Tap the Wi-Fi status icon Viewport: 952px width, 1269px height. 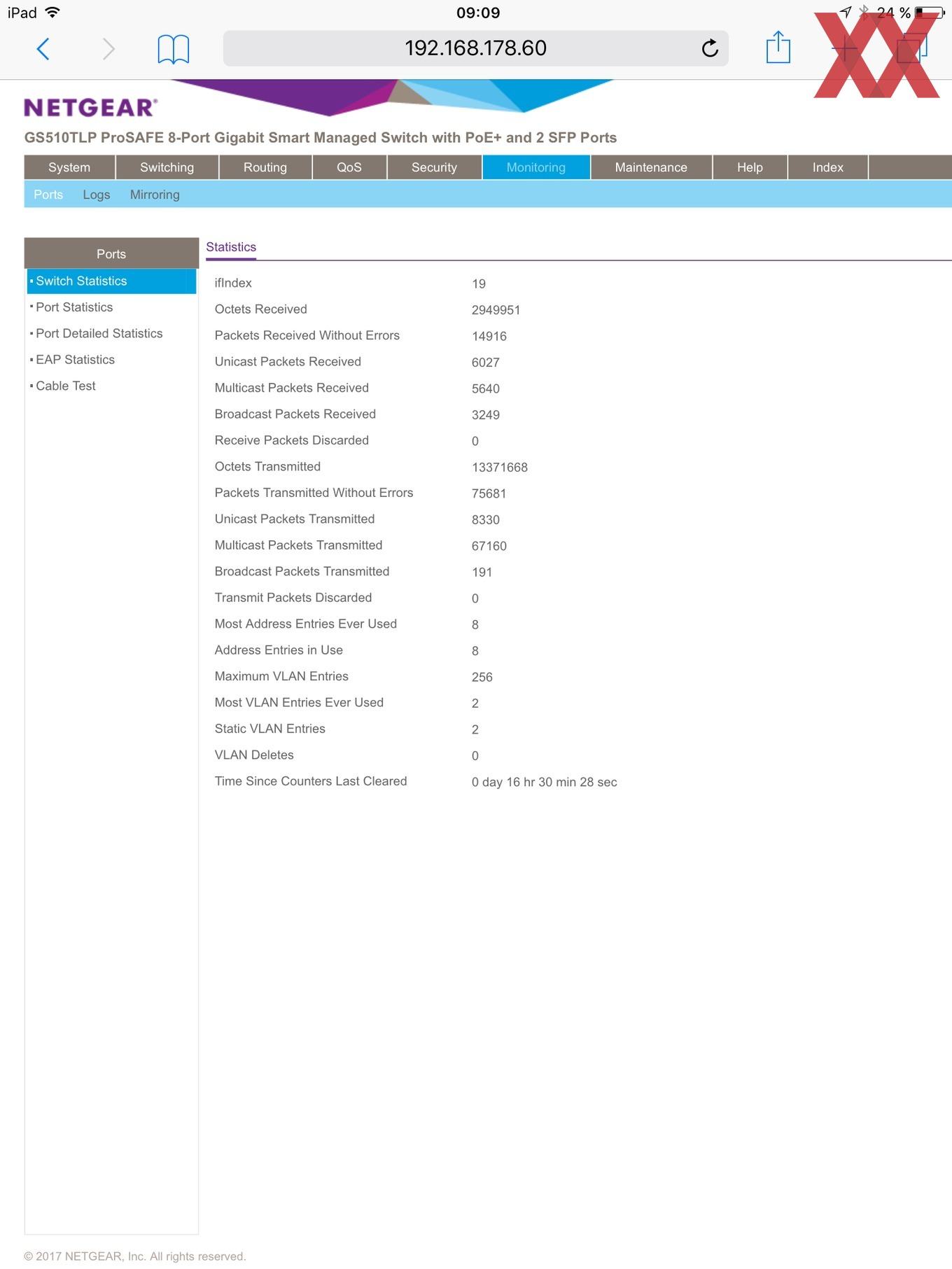pos(52,13)
